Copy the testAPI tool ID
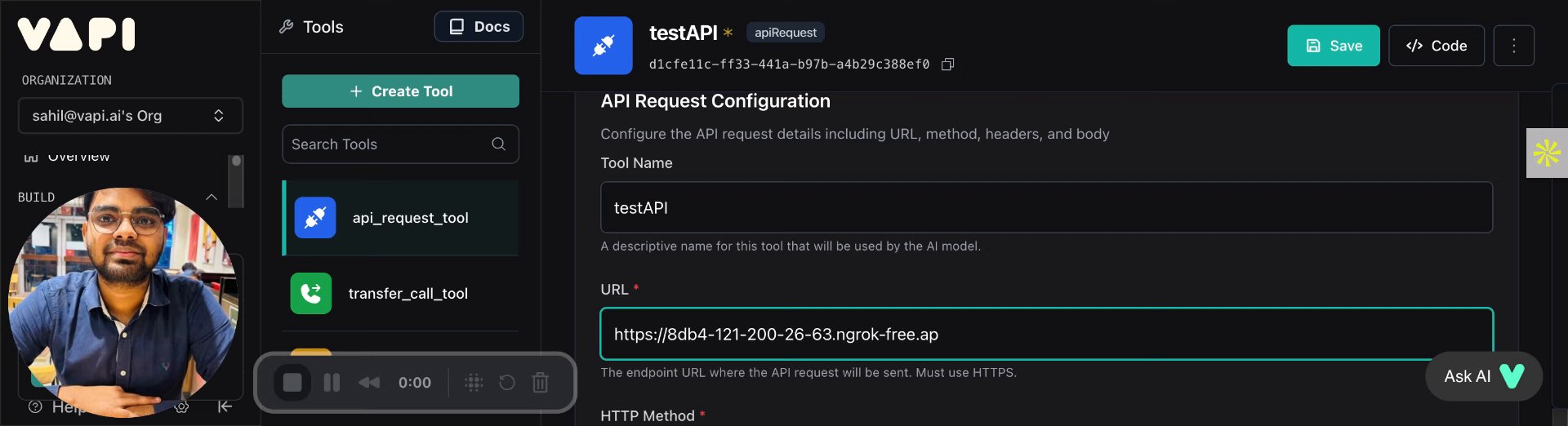The width and height of the screenshot is (1568, 426). pos(947,64)
